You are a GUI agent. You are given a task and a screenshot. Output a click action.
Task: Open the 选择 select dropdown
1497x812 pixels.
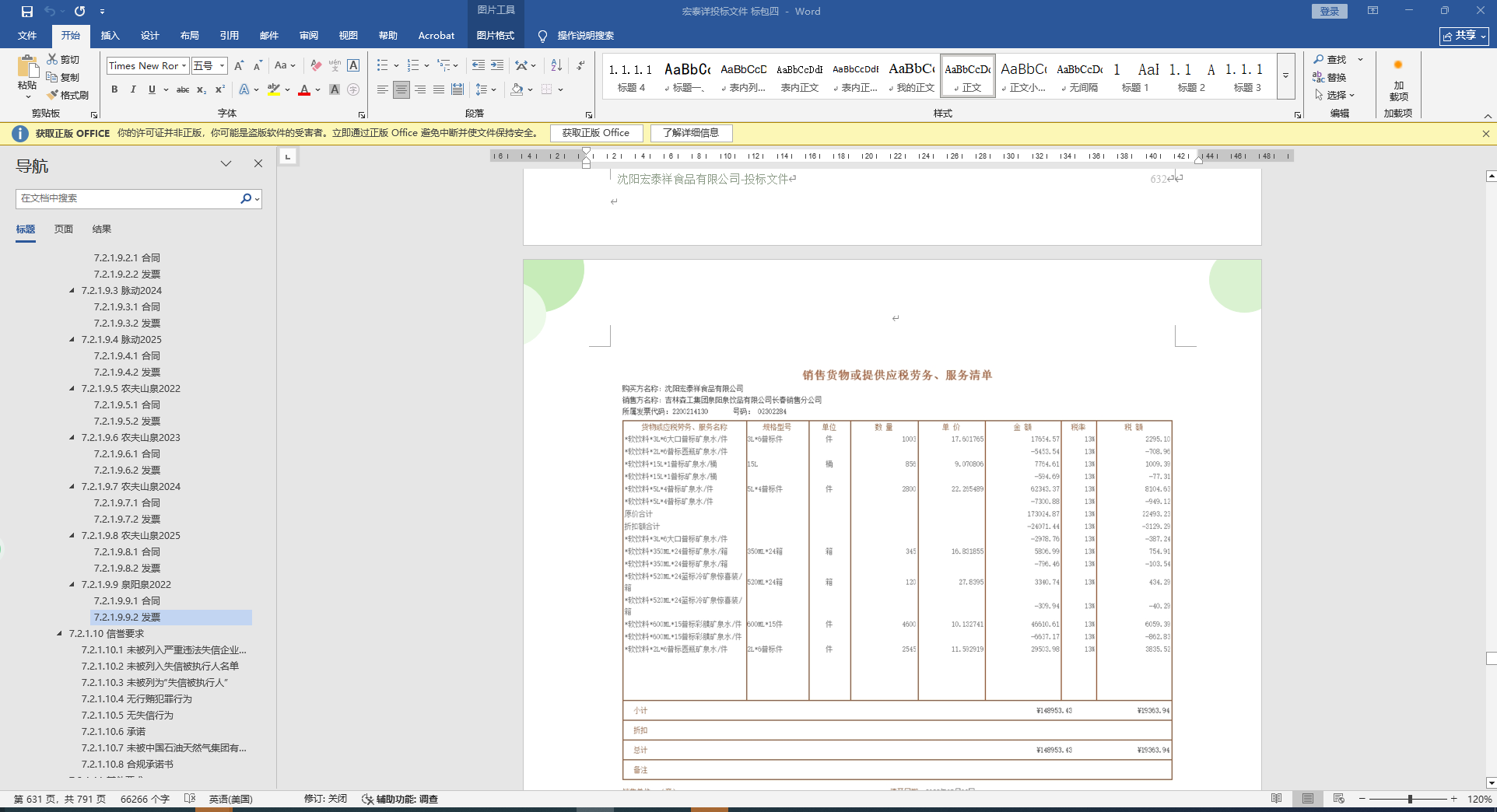coord(1335,95)
